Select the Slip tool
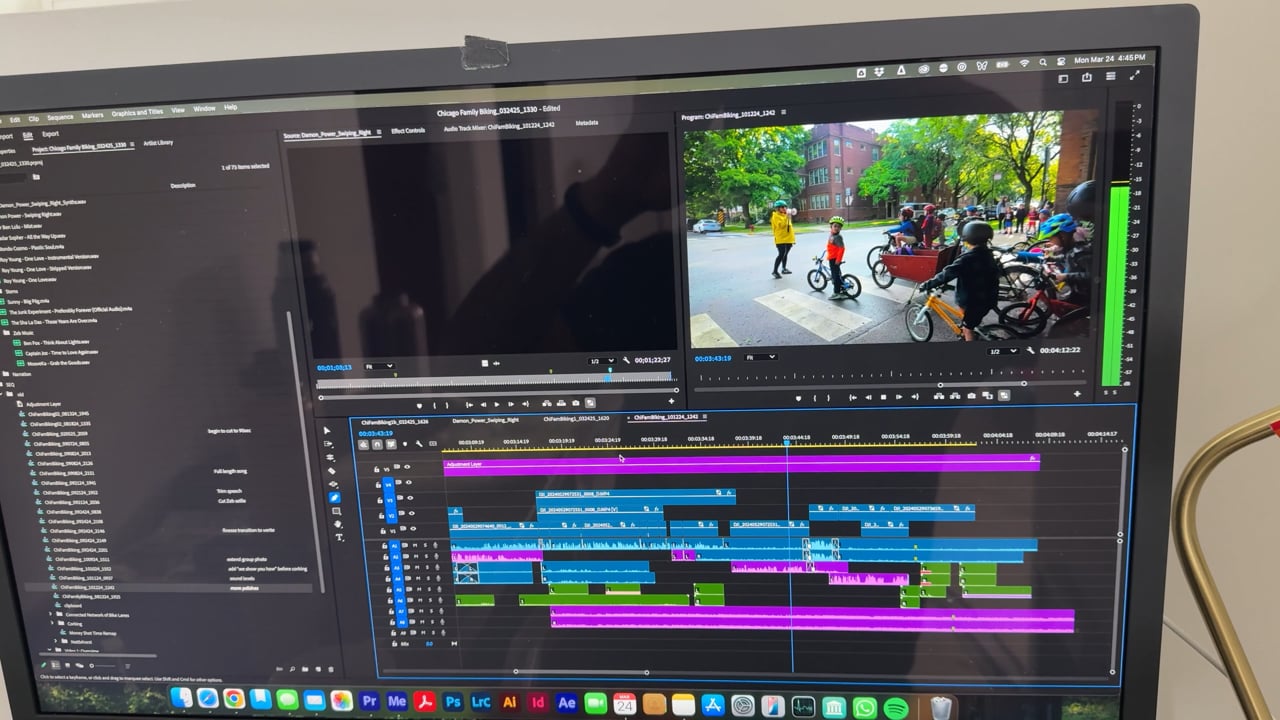This screenshot has width=1280, height=720. (332, 483)
